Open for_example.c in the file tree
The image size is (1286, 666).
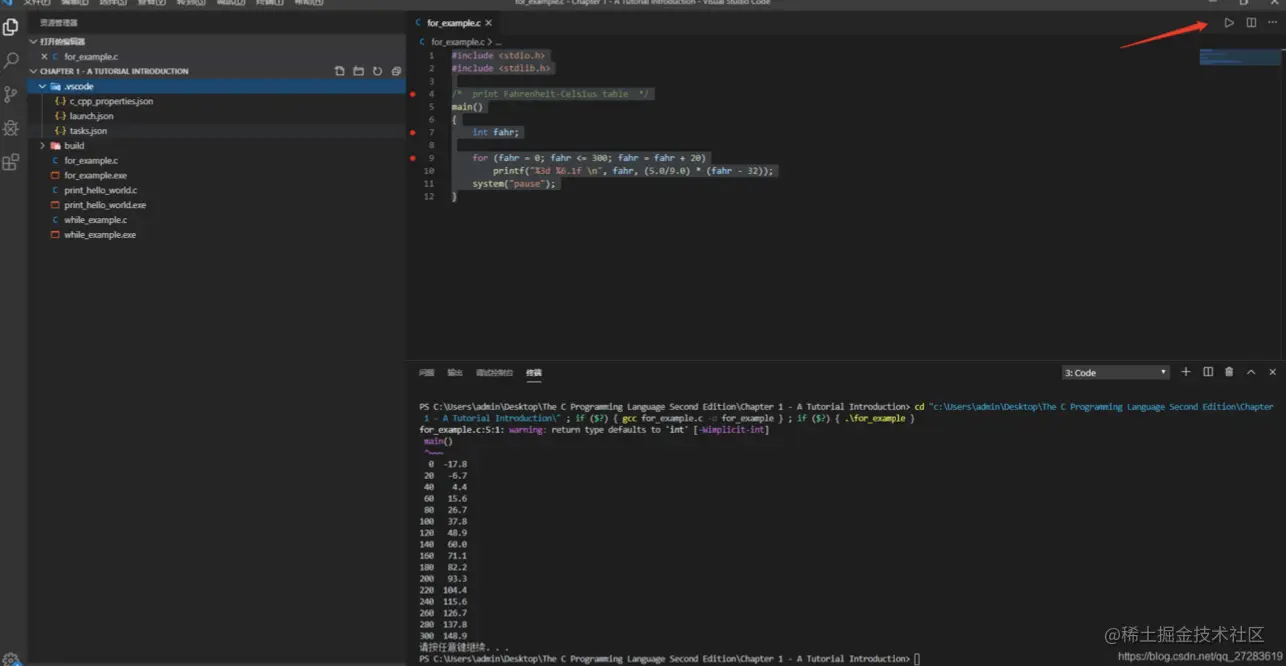pyautogui.click(x=91, y=160)
